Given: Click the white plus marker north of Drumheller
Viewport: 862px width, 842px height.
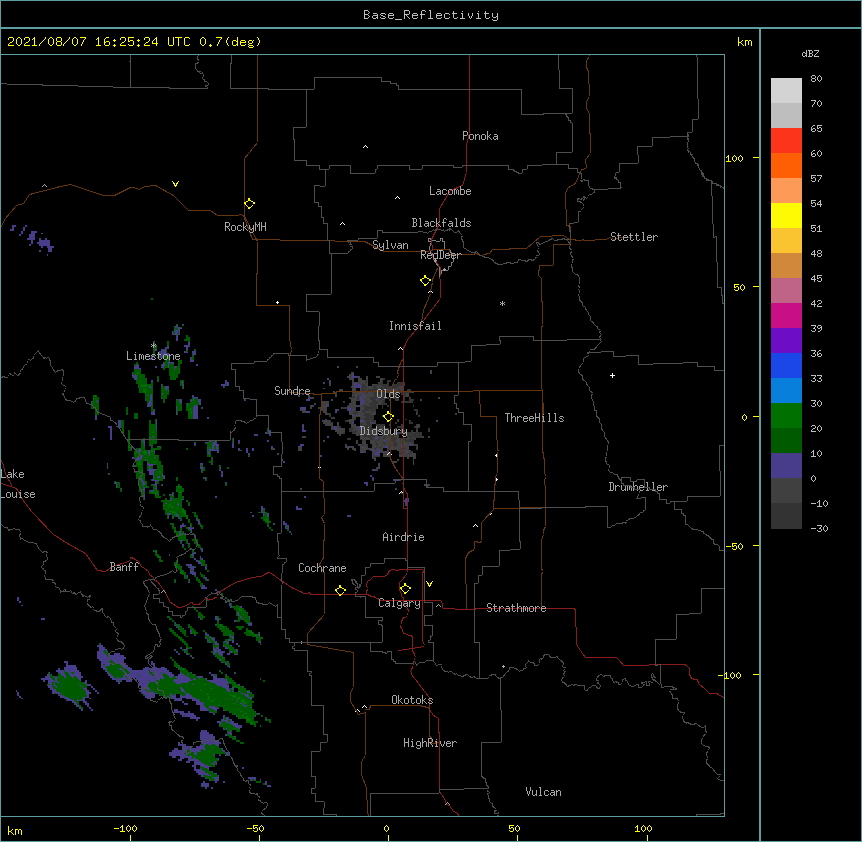Looking at the screenshot, I should tap(612, 375).
